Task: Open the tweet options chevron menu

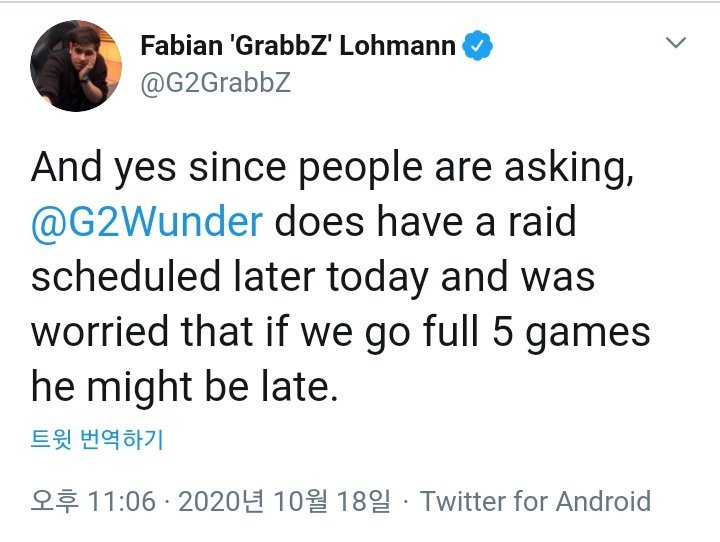Action: point(676,44)
